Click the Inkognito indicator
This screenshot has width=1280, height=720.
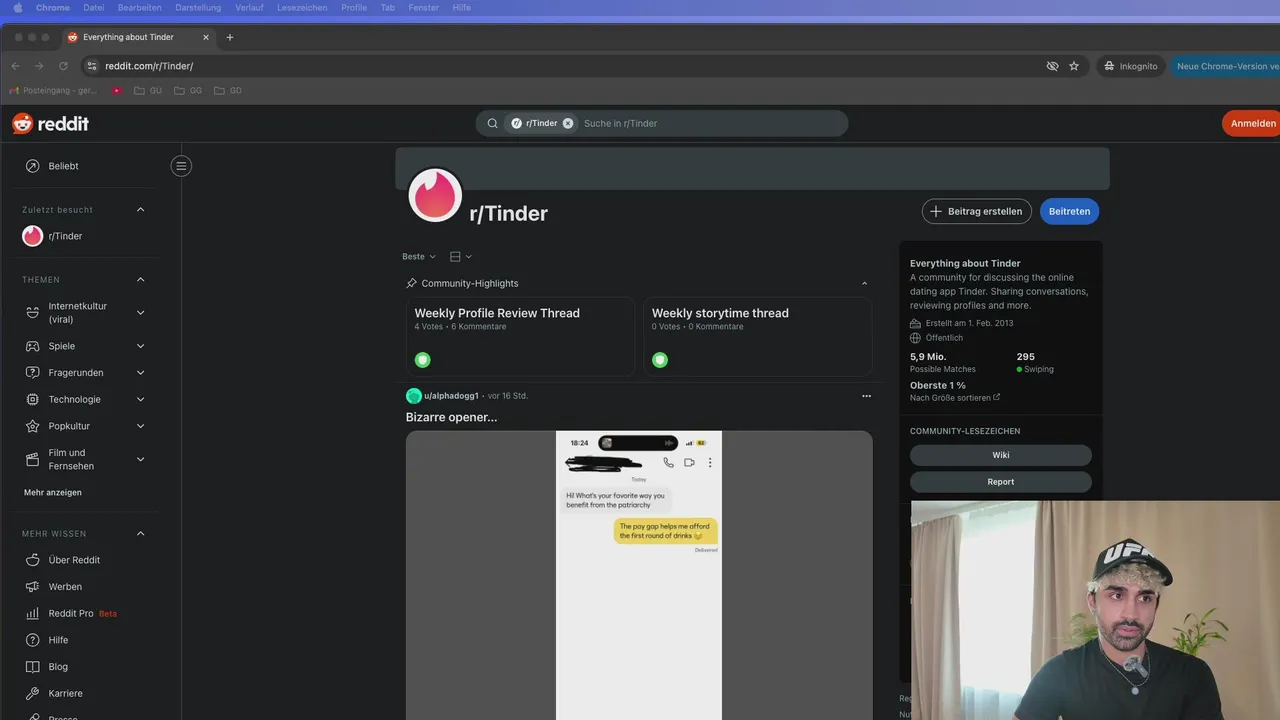click(1131, 66)
